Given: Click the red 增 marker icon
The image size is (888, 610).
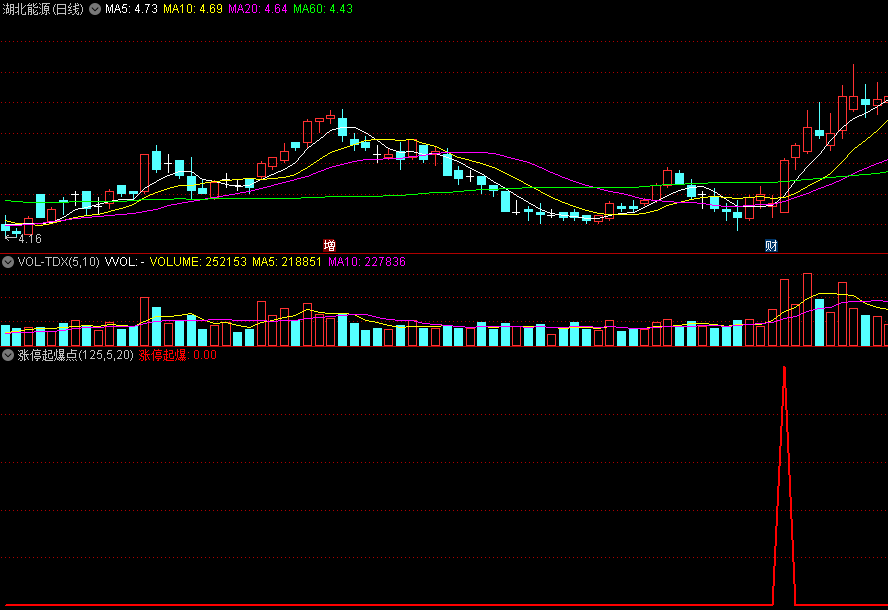Looking at the screenshot, I should point(330,245).
